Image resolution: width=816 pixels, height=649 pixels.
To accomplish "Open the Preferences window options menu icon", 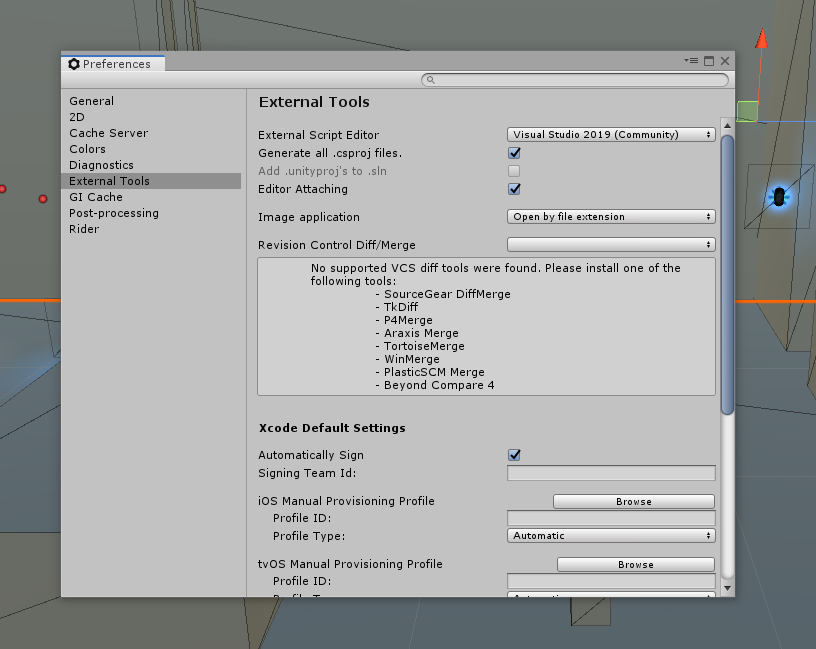I will (x=691, y=61).
